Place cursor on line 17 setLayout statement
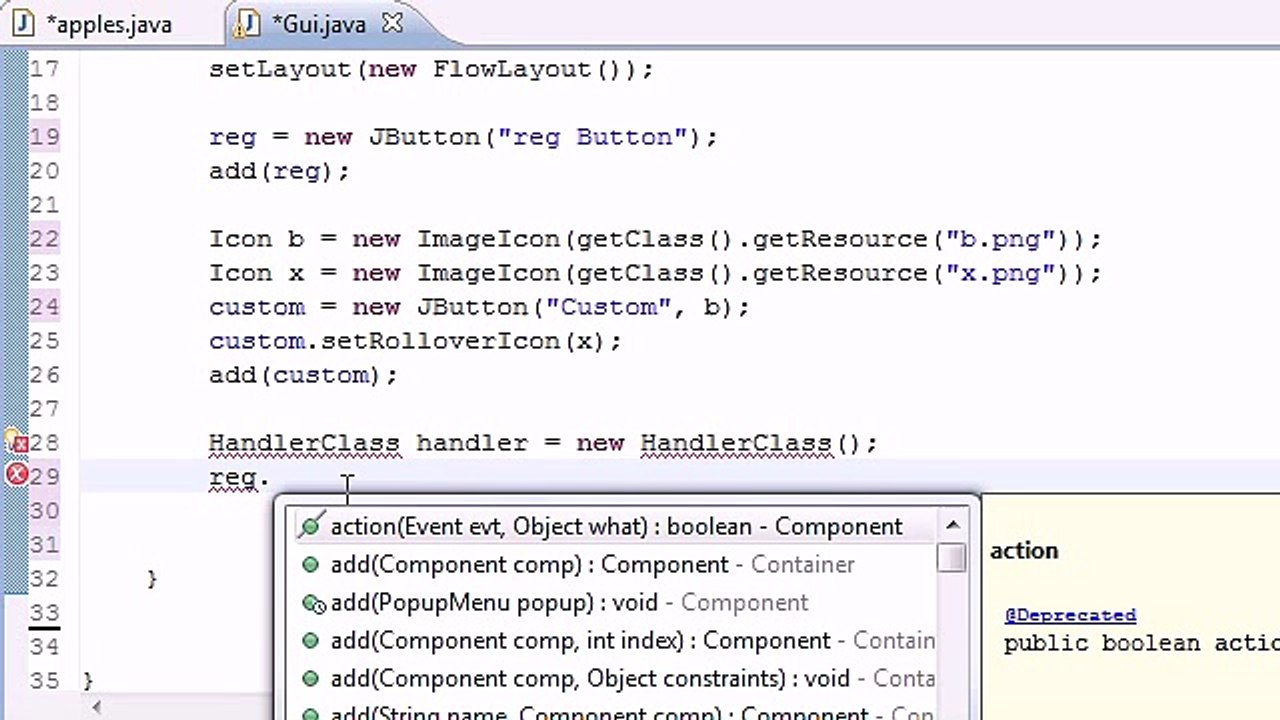Viewport: 1280px width, 720px height. 431,69
